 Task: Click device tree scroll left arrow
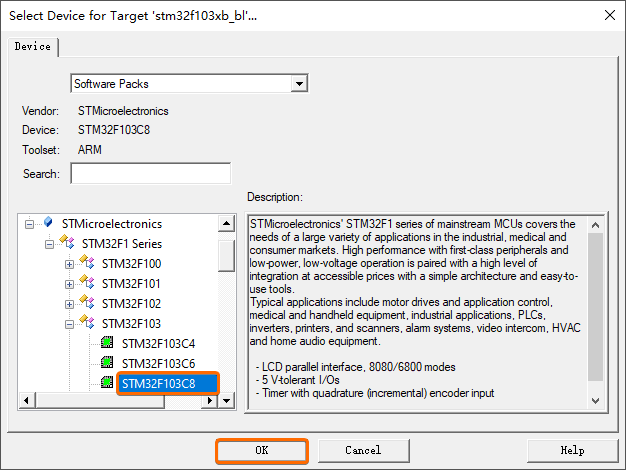[27, 401]
